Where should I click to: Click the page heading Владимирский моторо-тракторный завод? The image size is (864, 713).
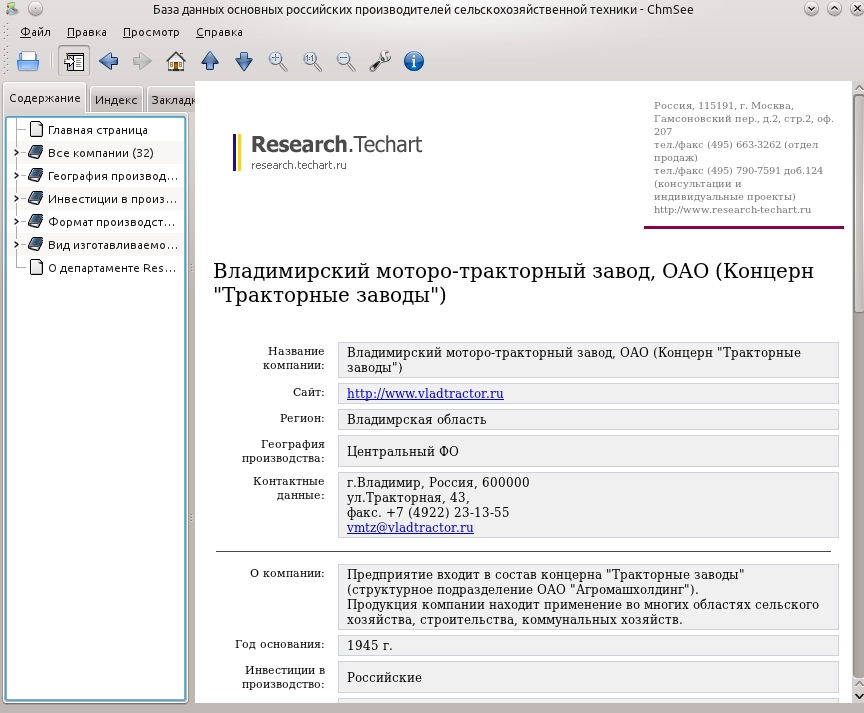pyautogui.click(x=513, y=283)
